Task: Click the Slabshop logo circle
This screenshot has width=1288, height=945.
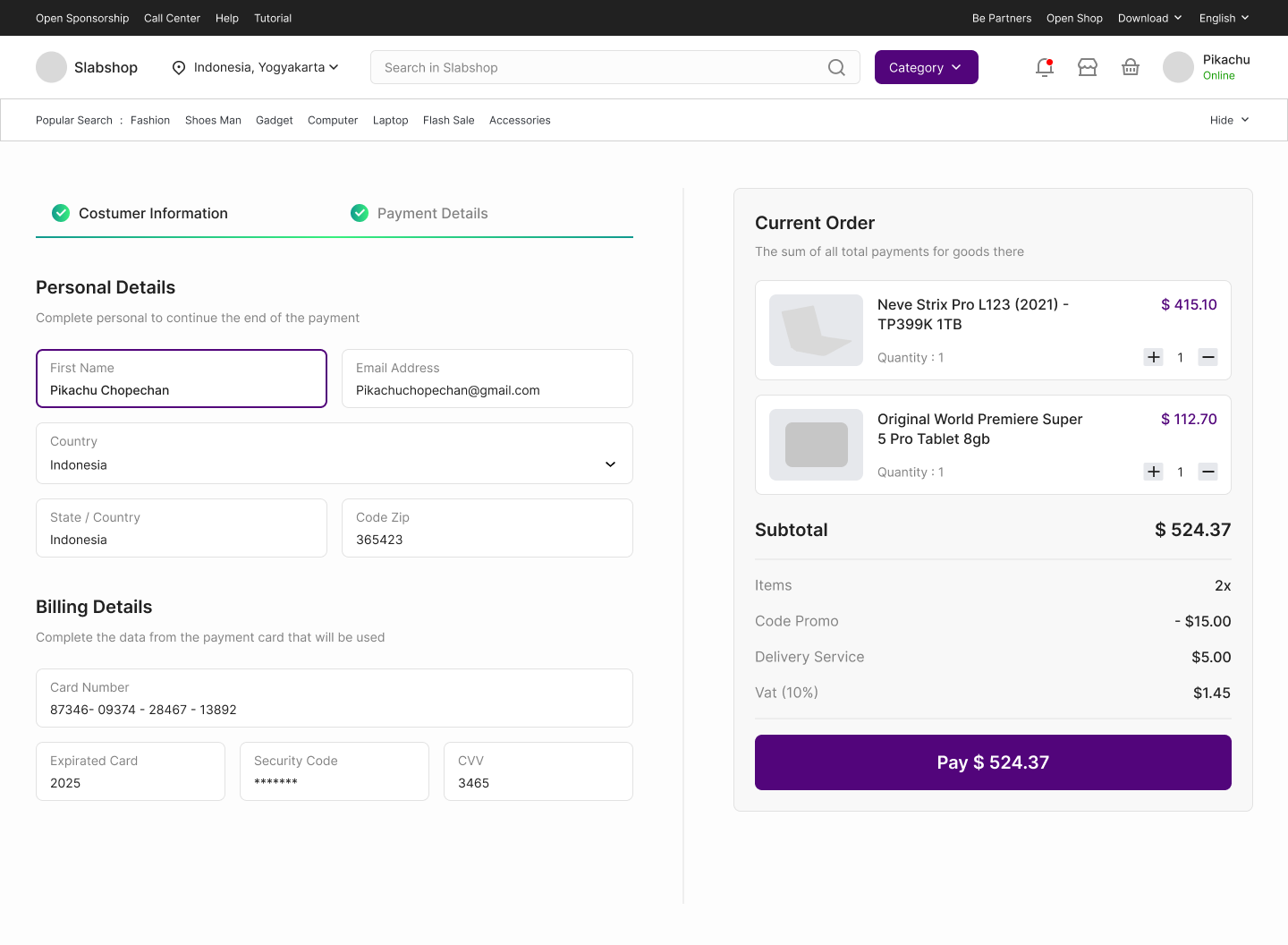Action: 51,67
